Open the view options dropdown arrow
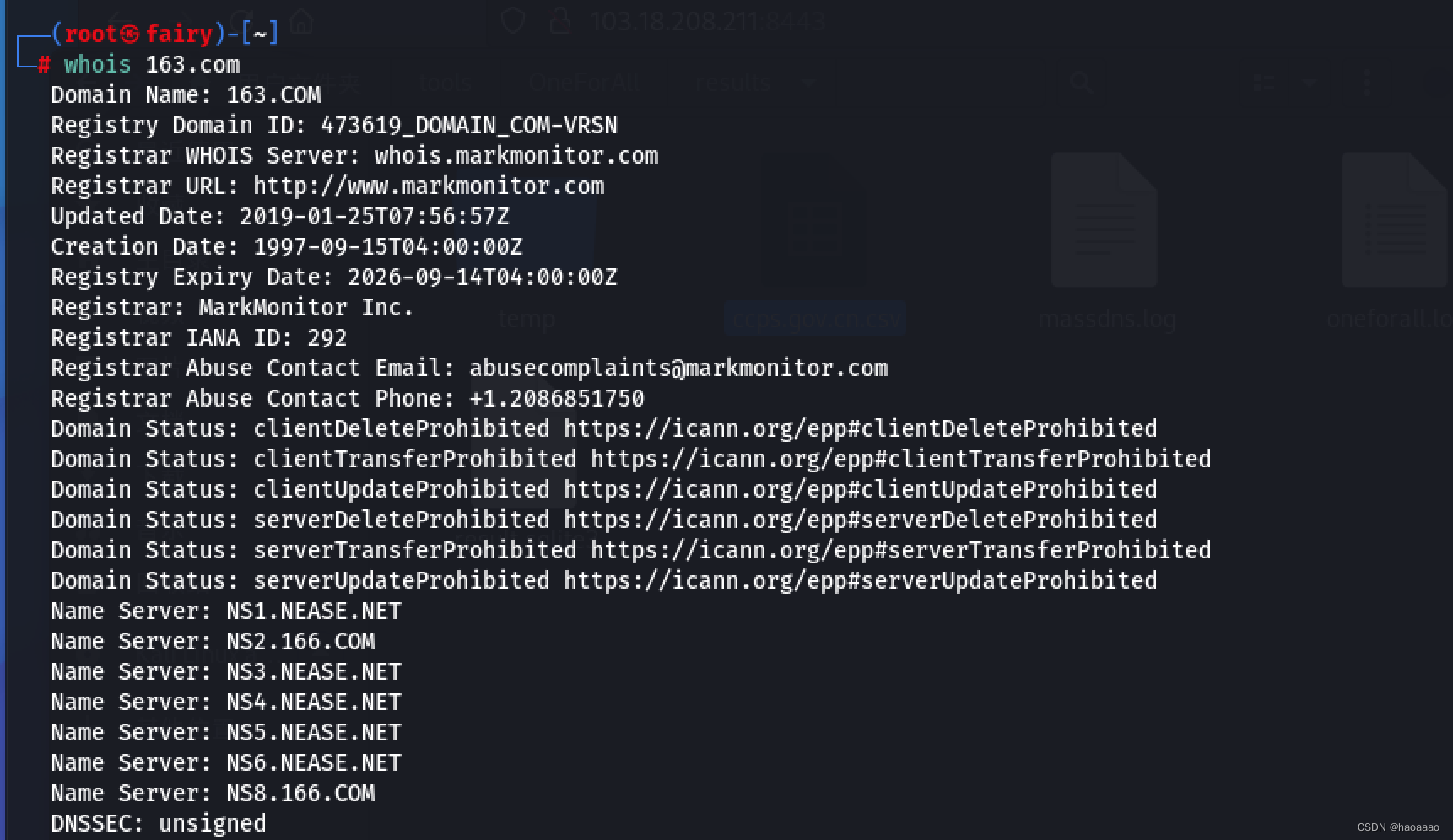Image resolution: width=1453 pixels, height=840 pixels. 1310,83
